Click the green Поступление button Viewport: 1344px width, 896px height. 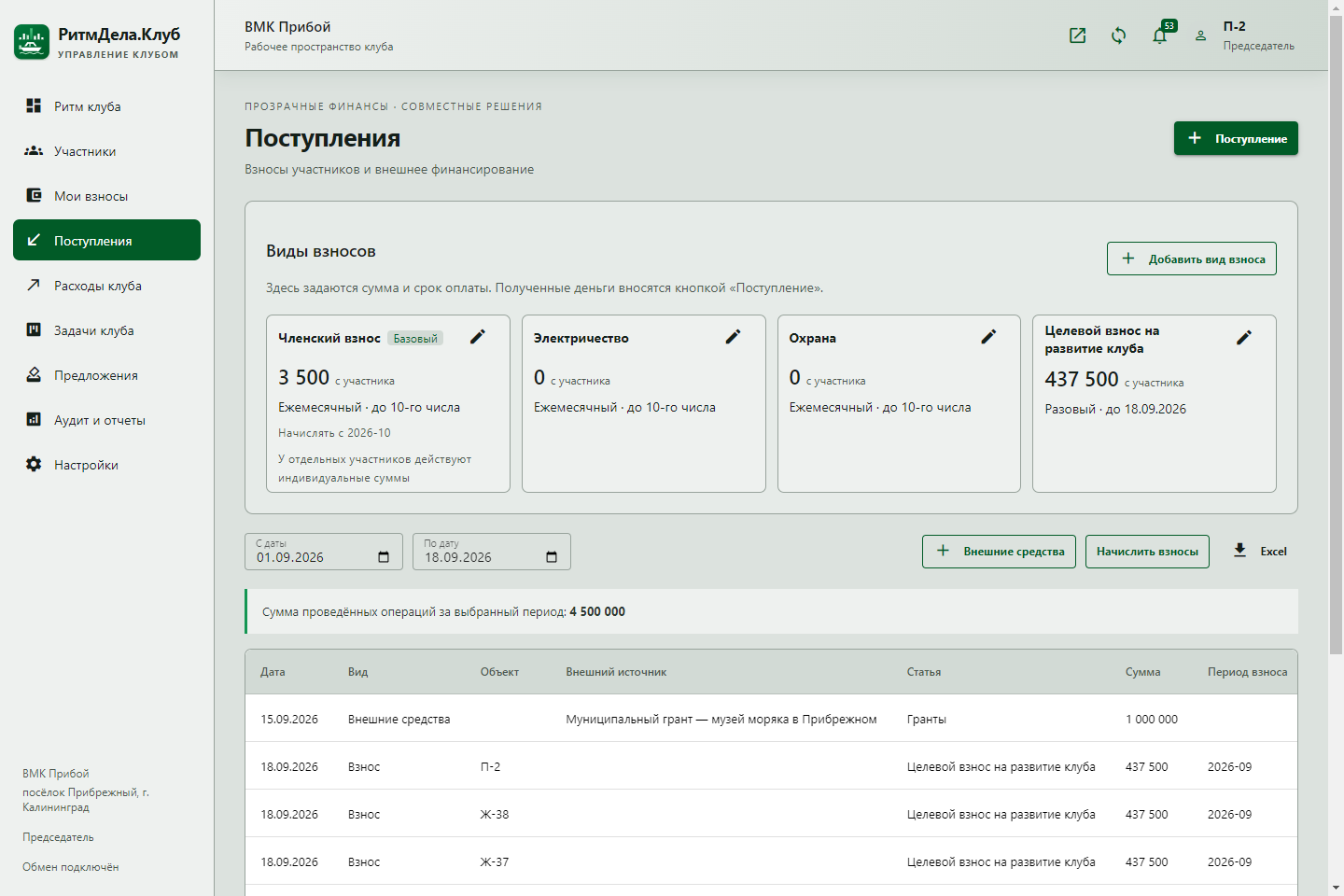[1236, 138]
